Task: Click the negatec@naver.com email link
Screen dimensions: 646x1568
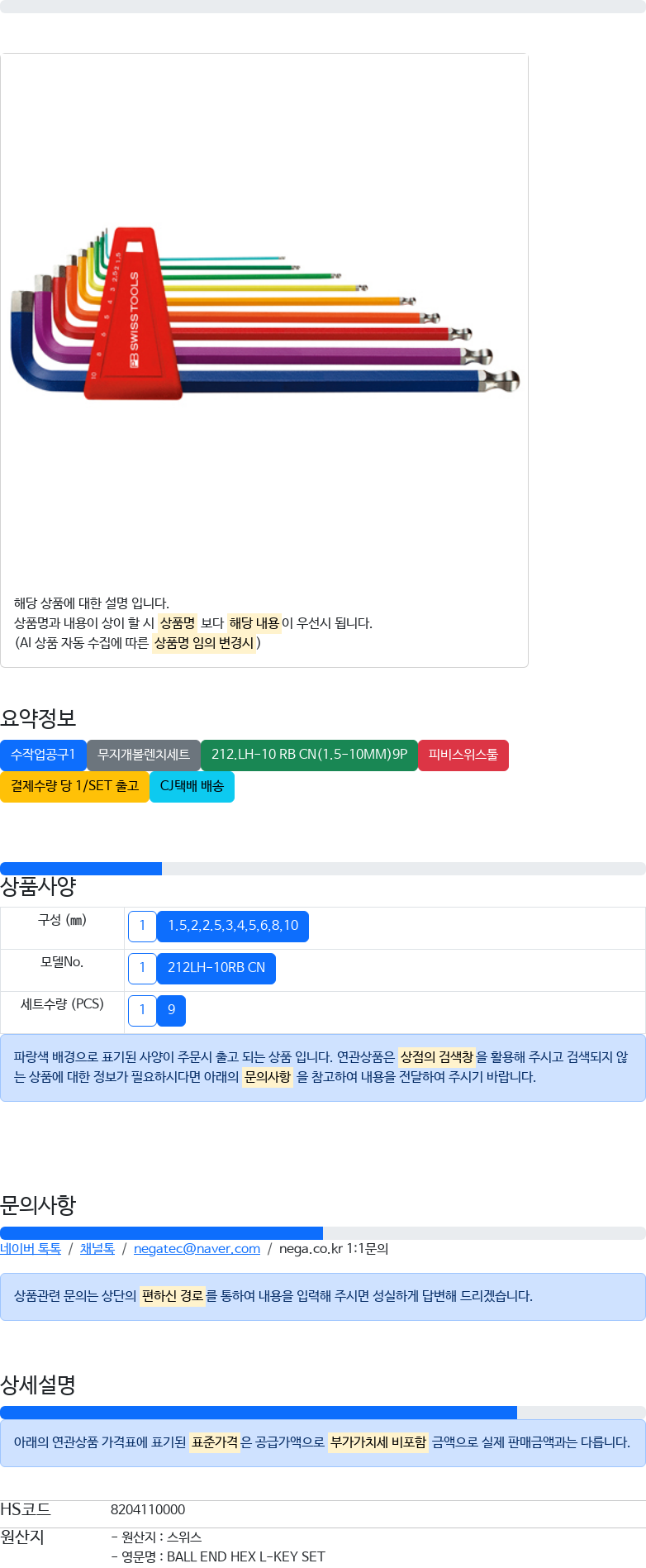Action: pyautogui.click(x=197, y=1248)
